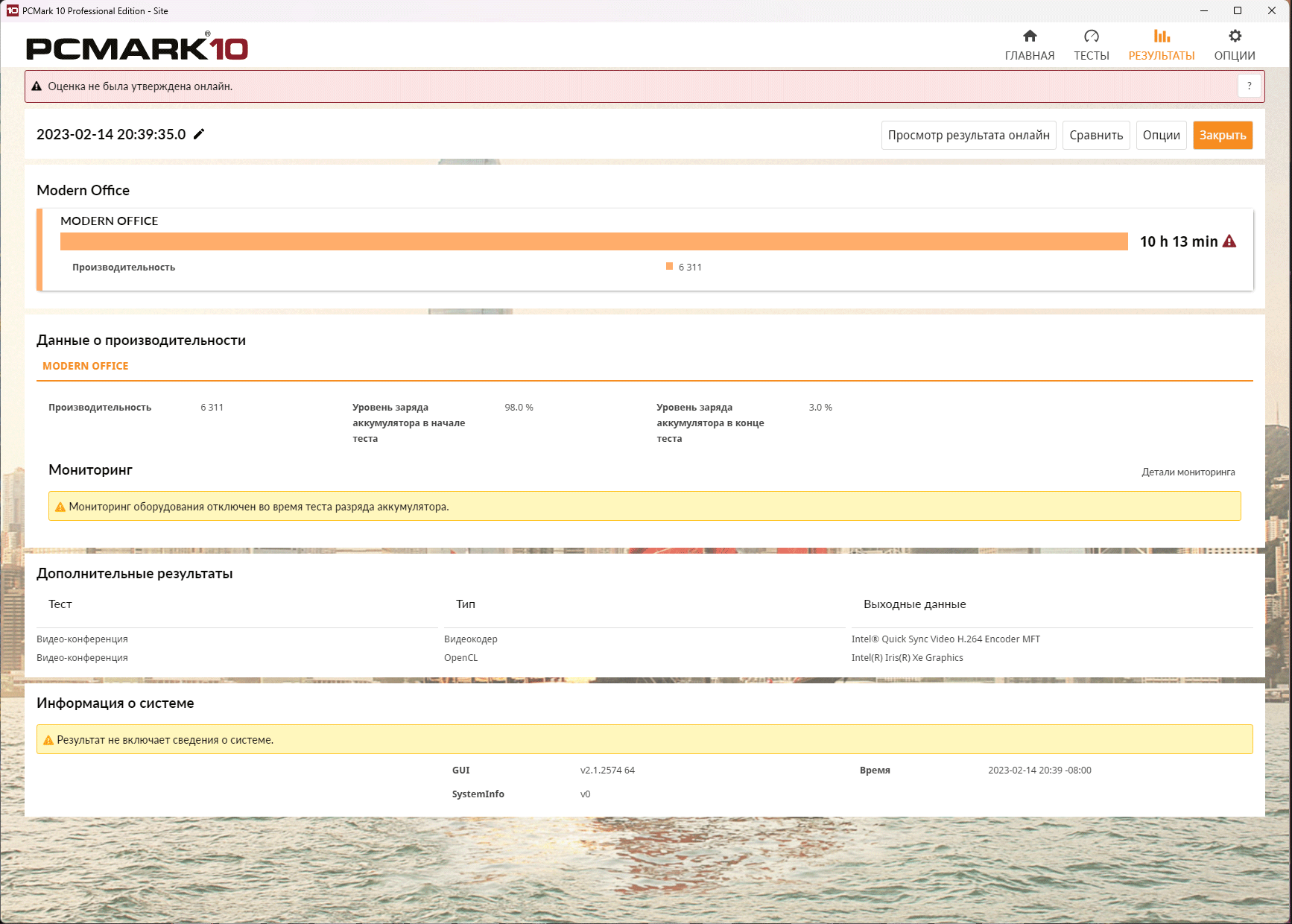Click the pencil icon to rename result
Image resolution: width=1292 pixels, height=924 pixels.
[199, 134]
